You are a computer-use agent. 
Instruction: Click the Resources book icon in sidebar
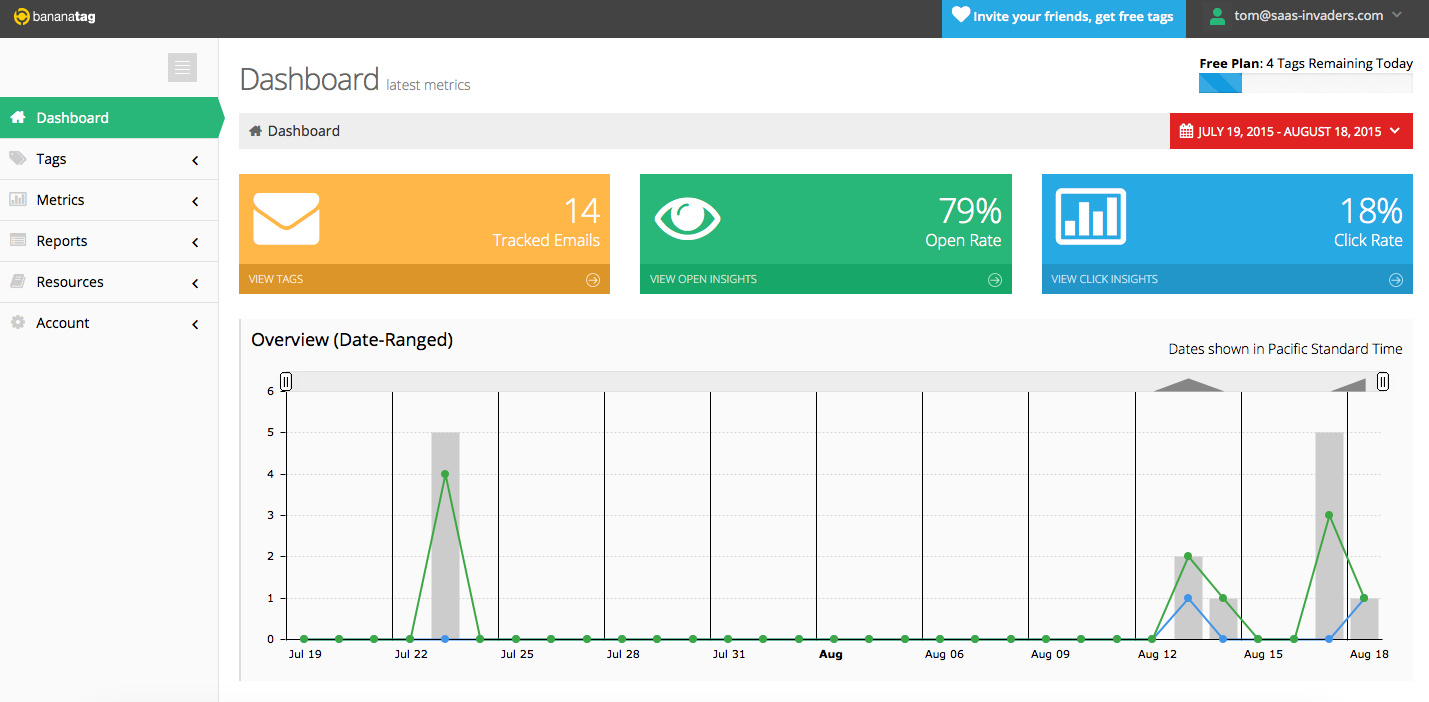click(x=17, y=281)
